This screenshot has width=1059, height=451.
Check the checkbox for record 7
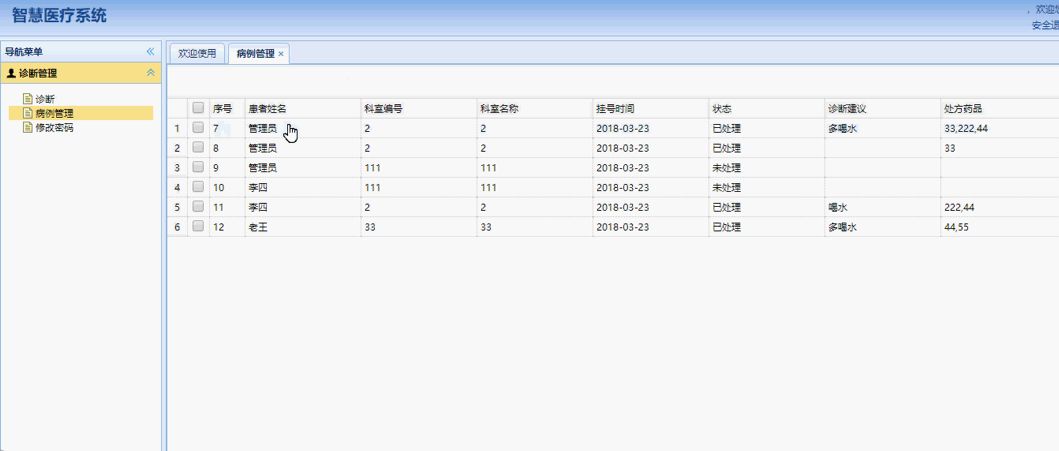[x=198, y=127]
